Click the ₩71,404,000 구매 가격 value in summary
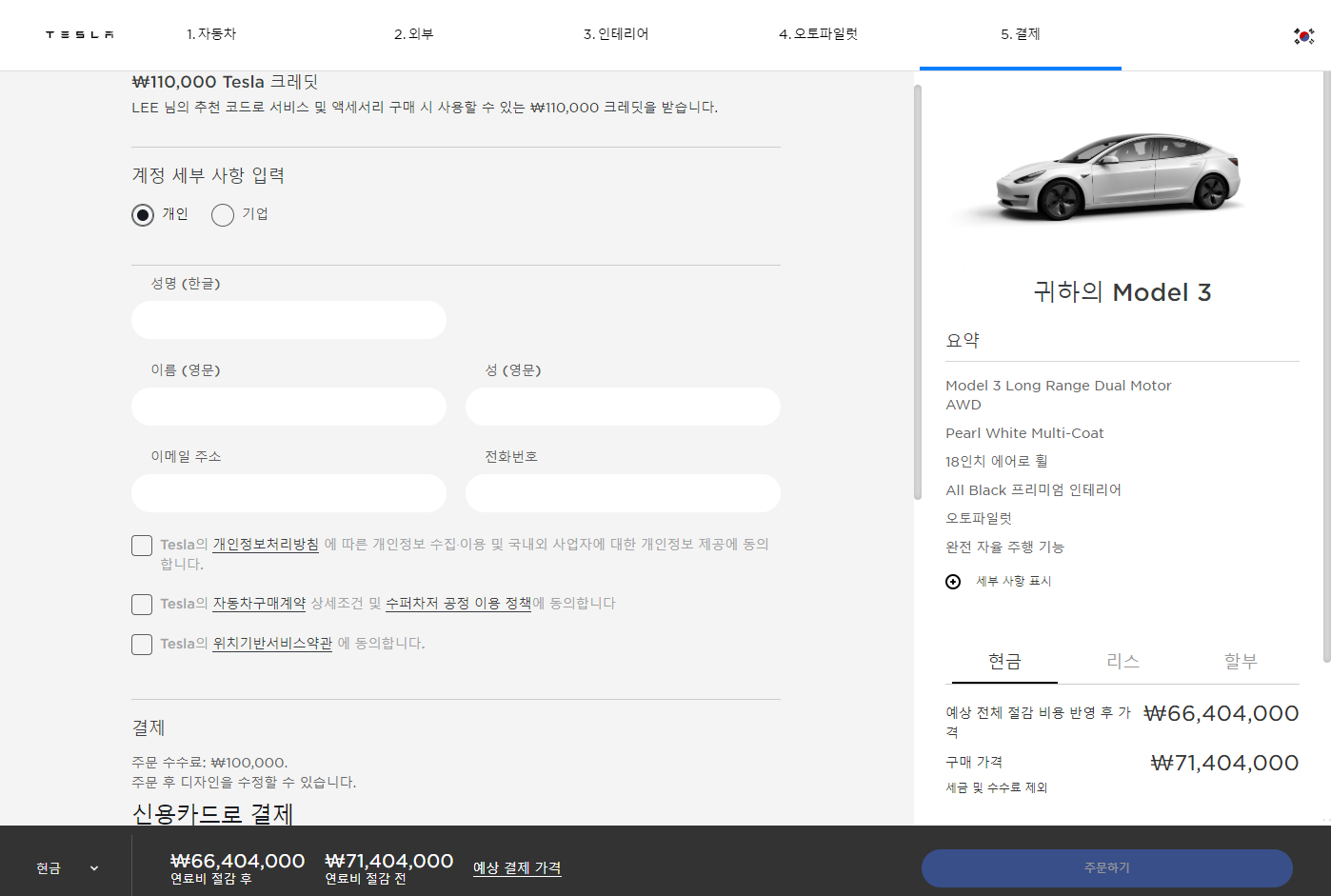 click(x=1224, y=763)
